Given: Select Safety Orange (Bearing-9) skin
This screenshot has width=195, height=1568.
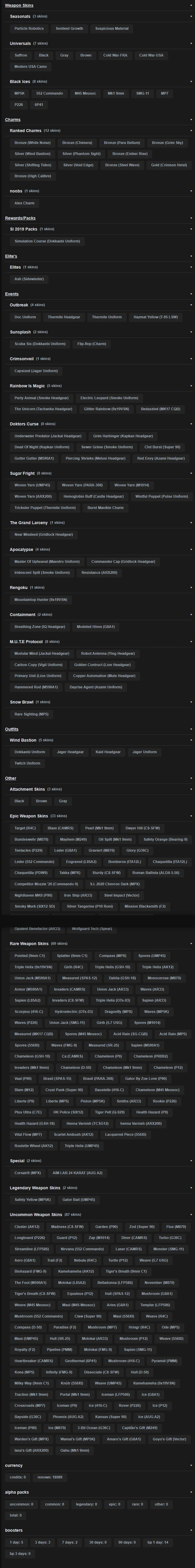Looking at the screenshot, I should point(165,839).
